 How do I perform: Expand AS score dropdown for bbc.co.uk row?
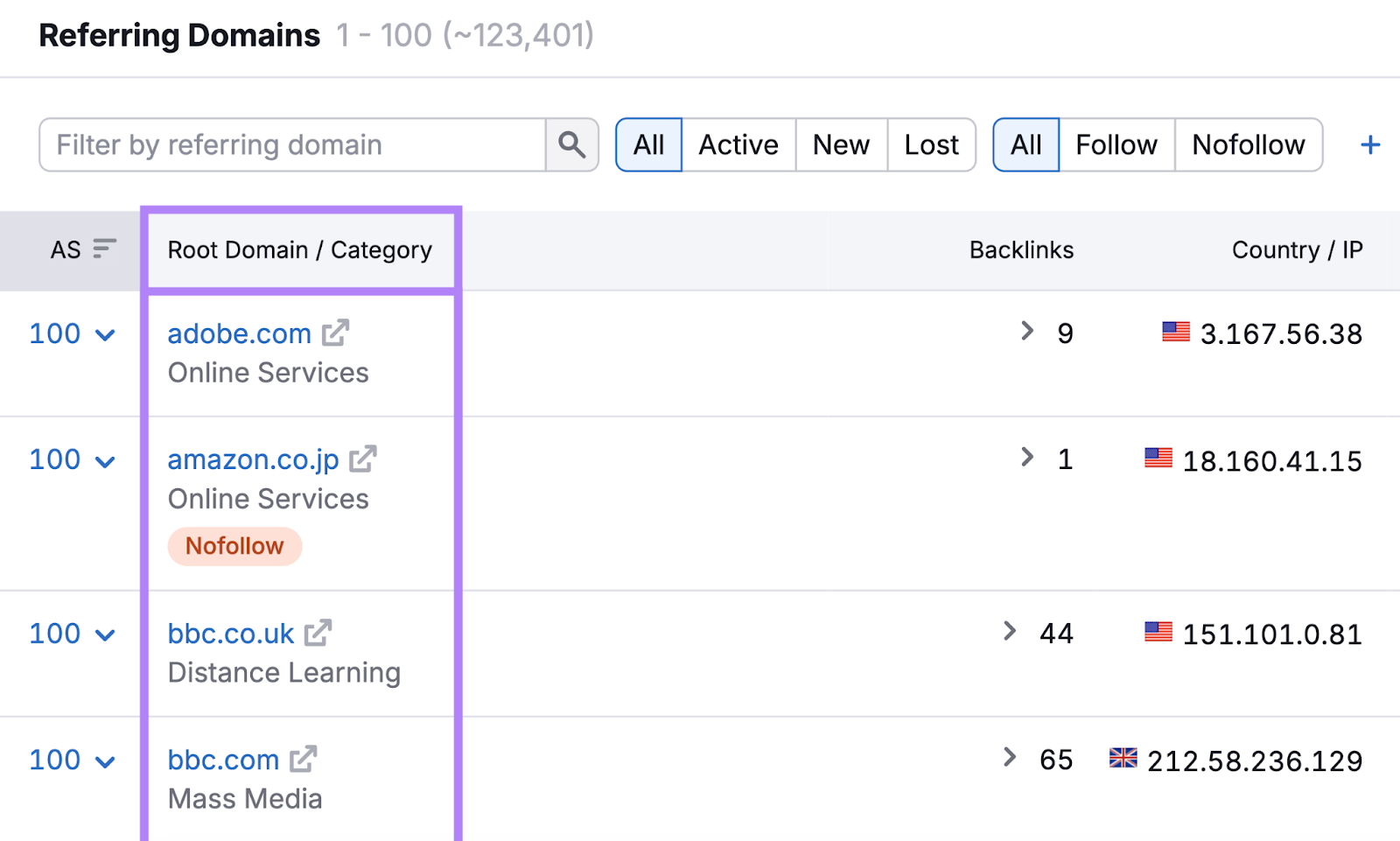click(x=105, y=635)
